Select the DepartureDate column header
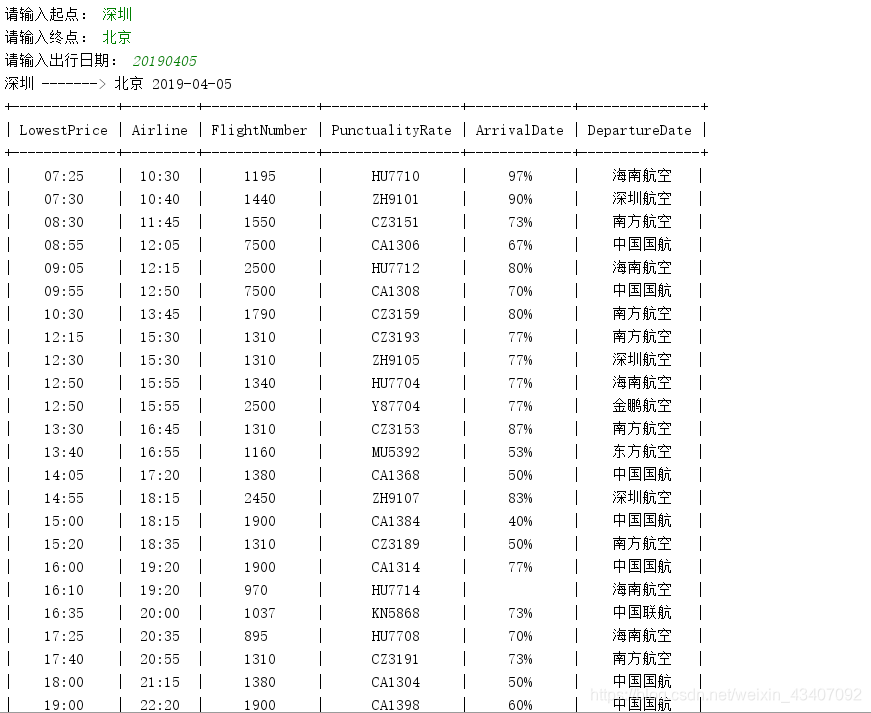871x713 pixels. coord(639,130)
